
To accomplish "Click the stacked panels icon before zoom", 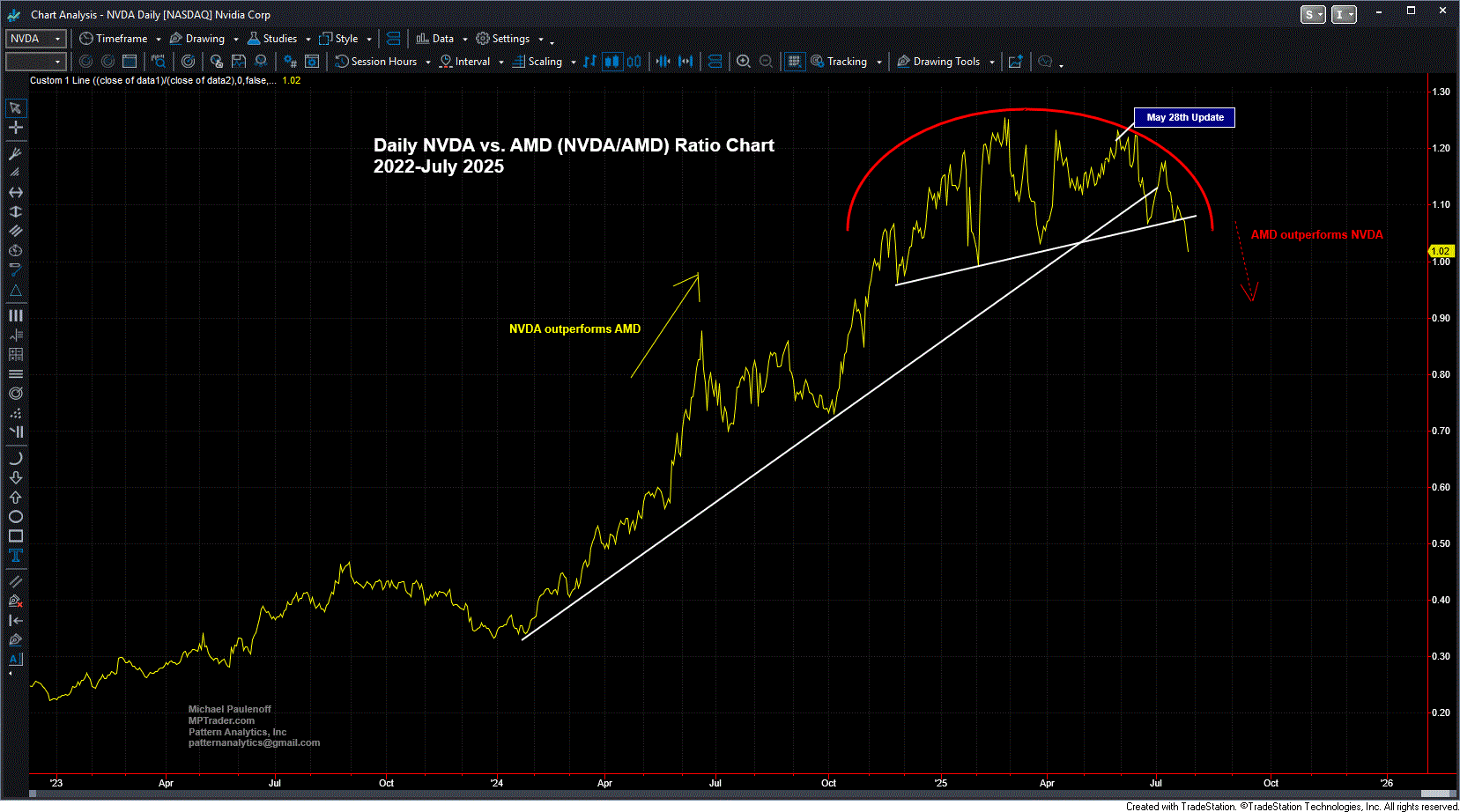I will pyautogui.click(x=715, y=62).
